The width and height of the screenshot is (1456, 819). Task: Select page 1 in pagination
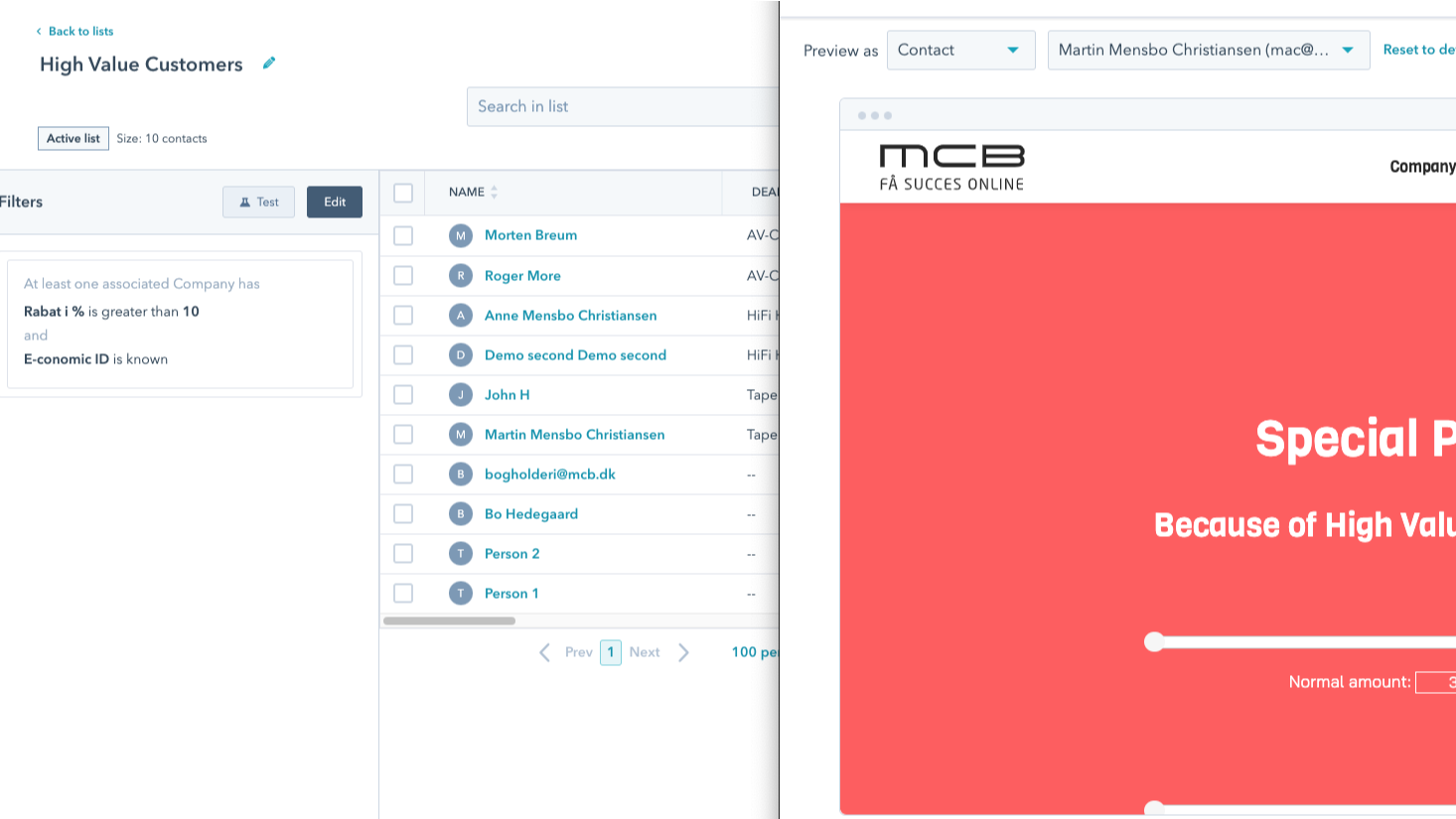click(x=611, y=652)
